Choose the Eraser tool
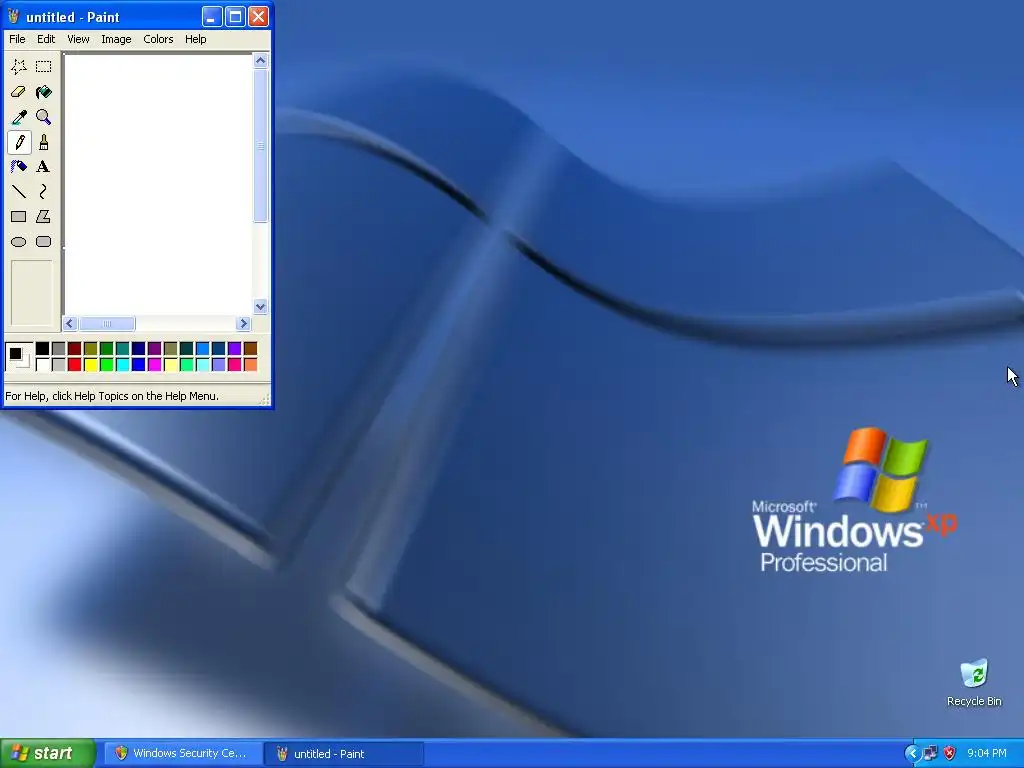 tap(19, 92)
